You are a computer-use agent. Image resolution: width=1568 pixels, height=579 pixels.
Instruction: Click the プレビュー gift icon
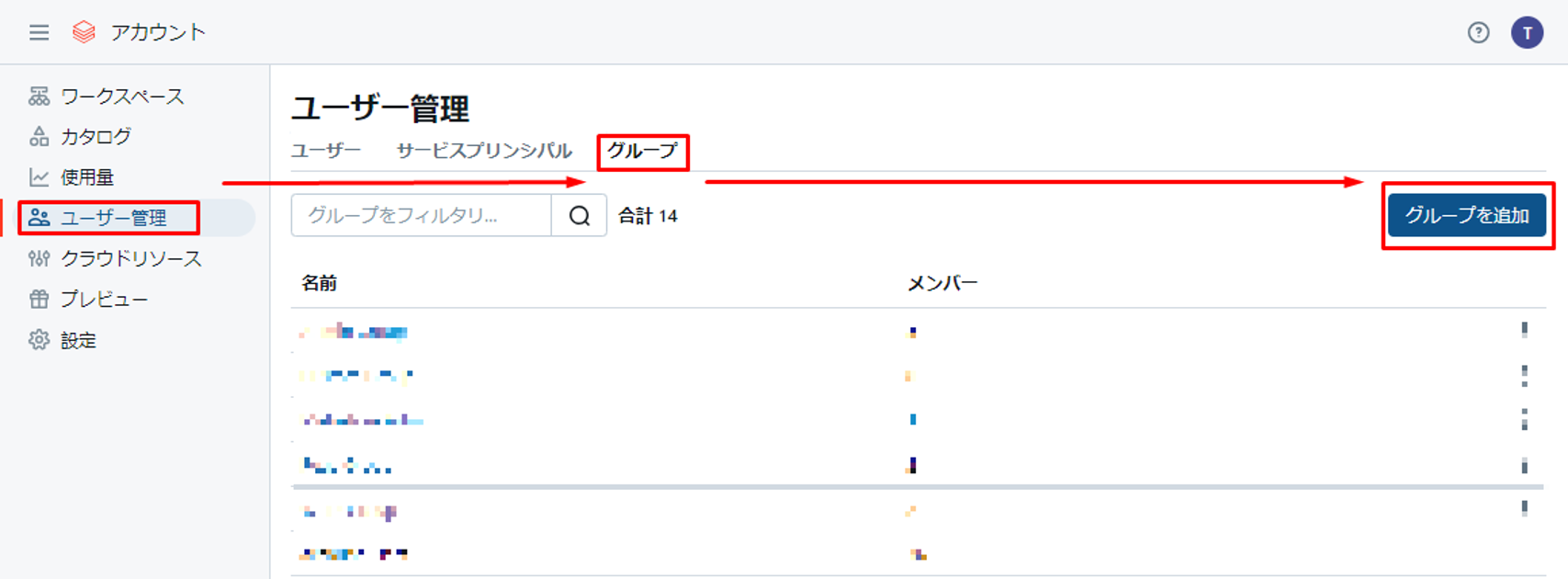coord(39,299)
